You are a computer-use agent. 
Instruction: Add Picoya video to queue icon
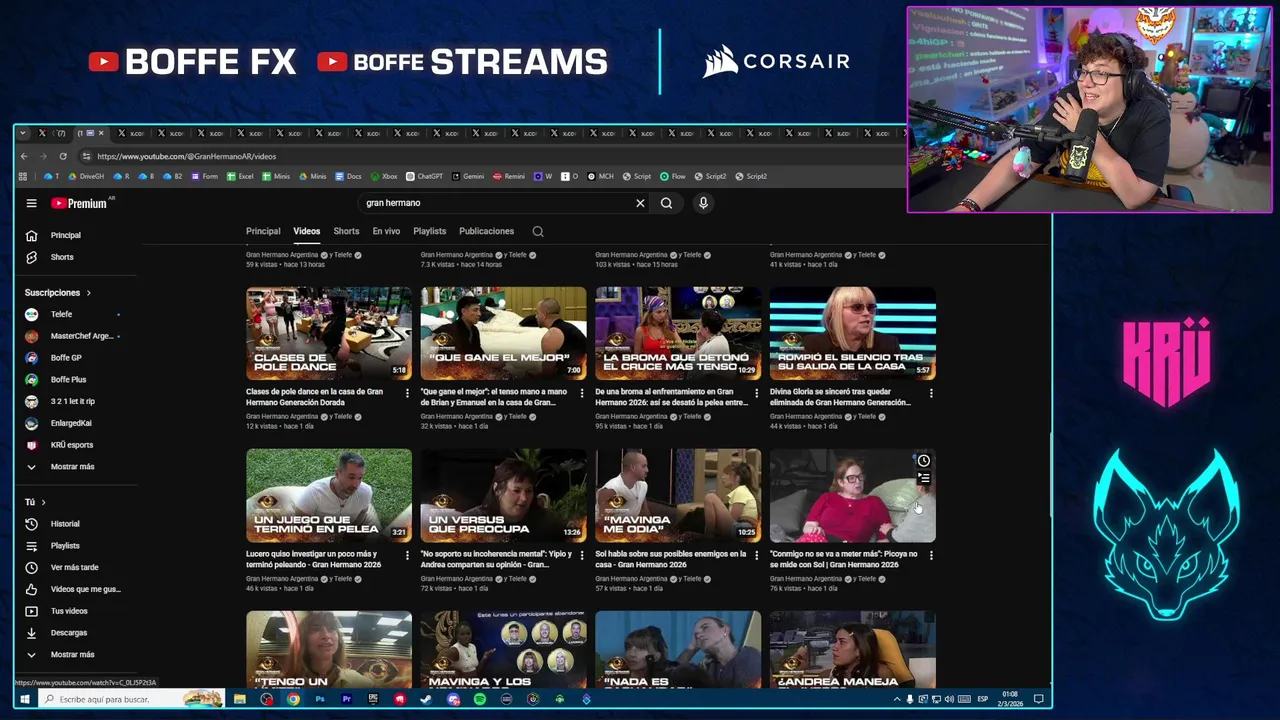coord(924,479)
